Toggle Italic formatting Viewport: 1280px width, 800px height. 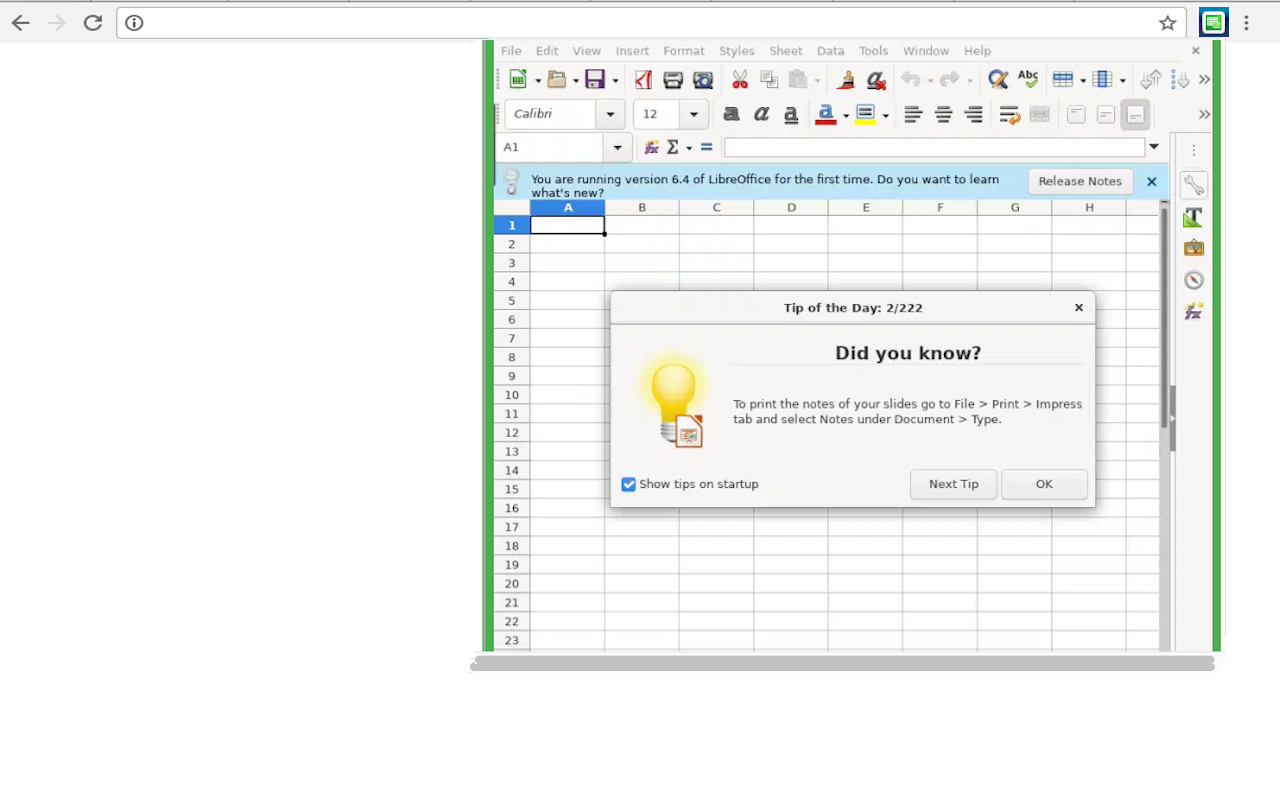point(761,114)
